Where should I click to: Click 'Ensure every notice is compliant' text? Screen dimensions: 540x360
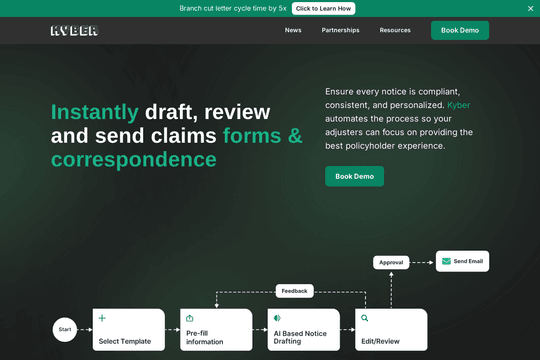(393, 92)
